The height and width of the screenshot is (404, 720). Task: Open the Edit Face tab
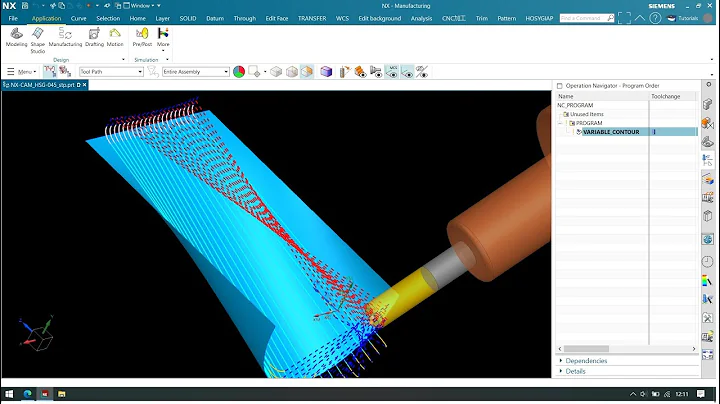[x=277, y=18]
